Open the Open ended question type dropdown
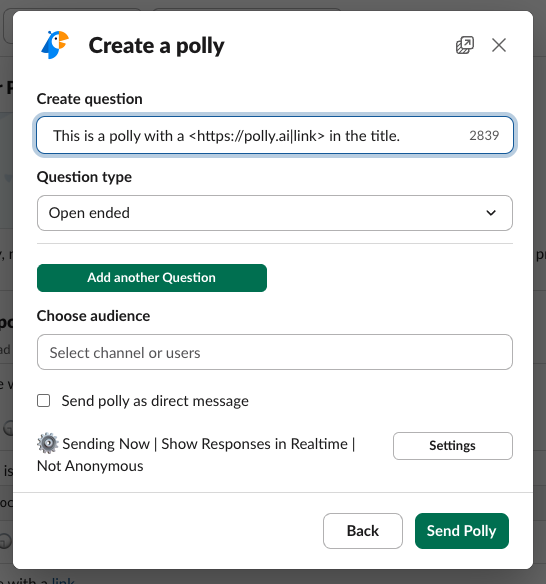 pyautogui.click(x=275, y=213)
